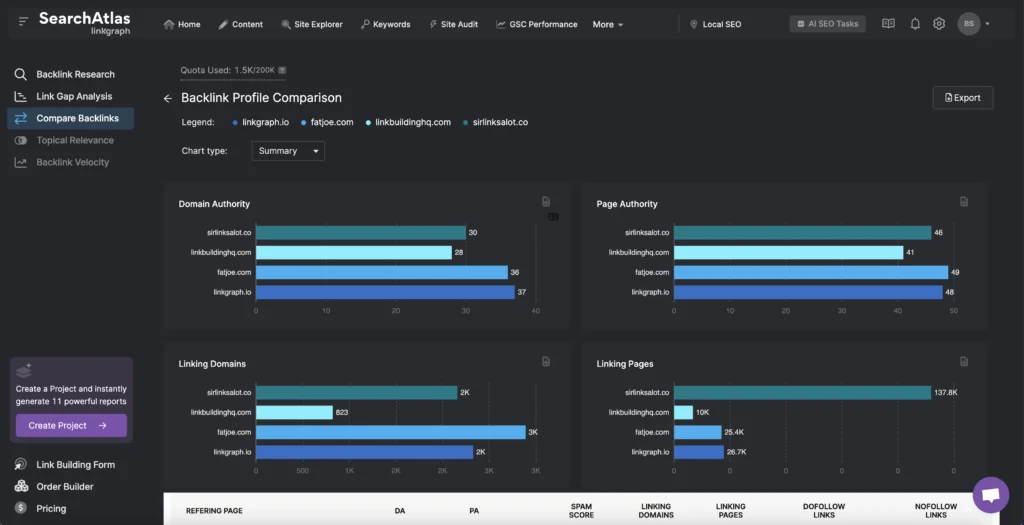Click the Topical Relevance toggle icon

coord(21,140)
